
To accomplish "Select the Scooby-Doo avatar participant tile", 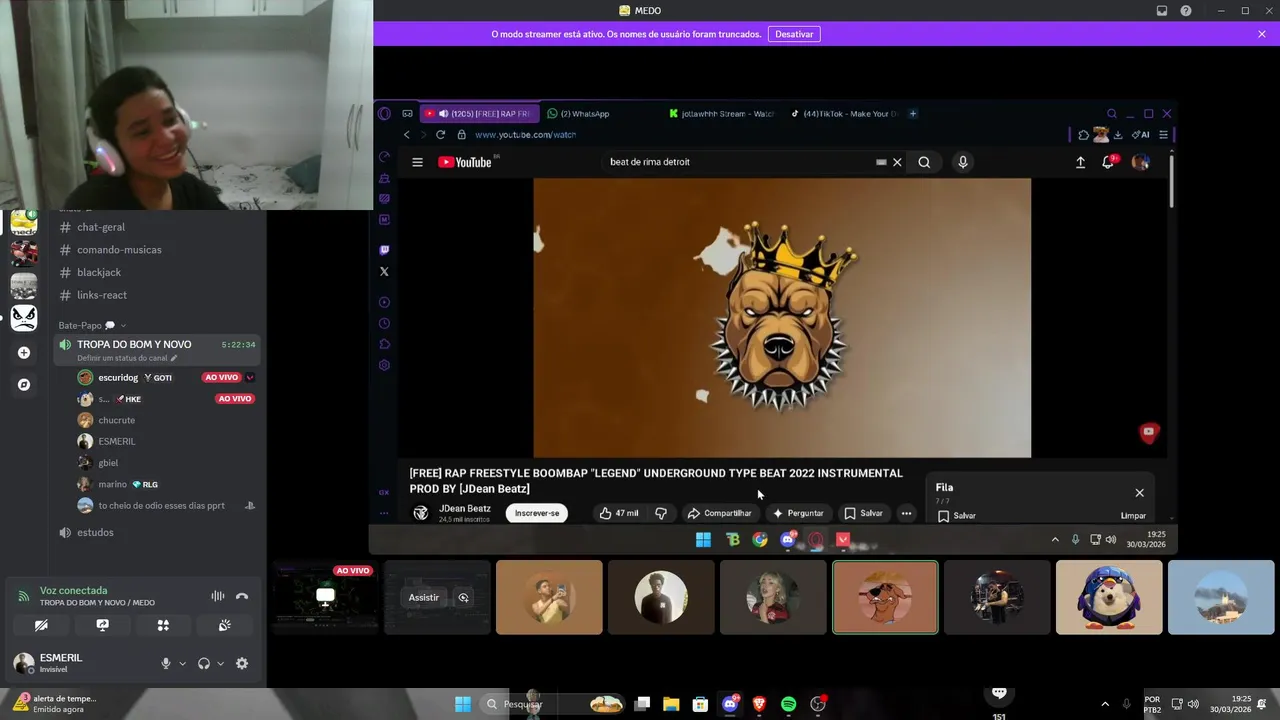I will tap(885, 597).
